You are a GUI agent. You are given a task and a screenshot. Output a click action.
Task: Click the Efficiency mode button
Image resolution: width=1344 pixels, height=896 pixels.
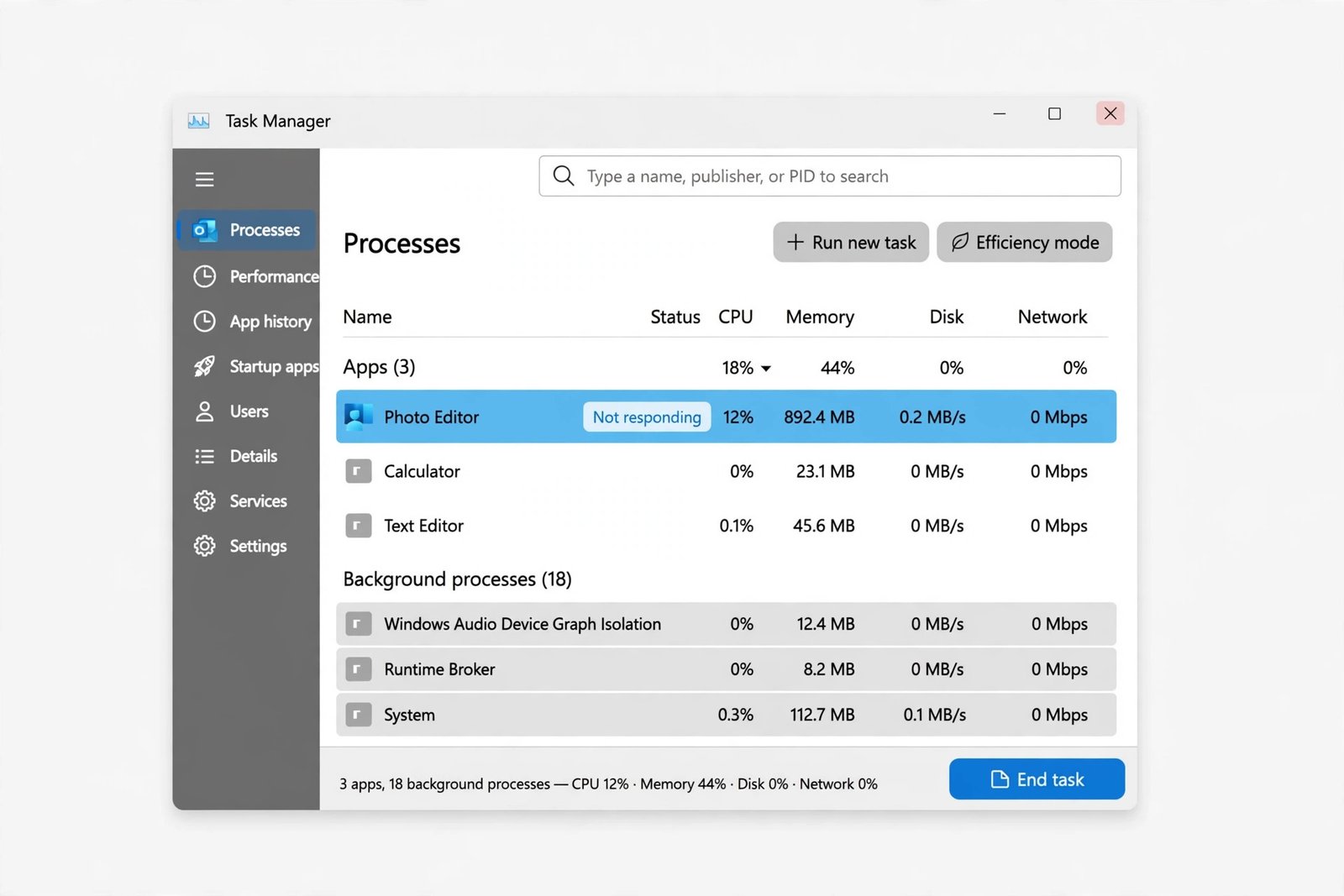(x=1025, y=242)
